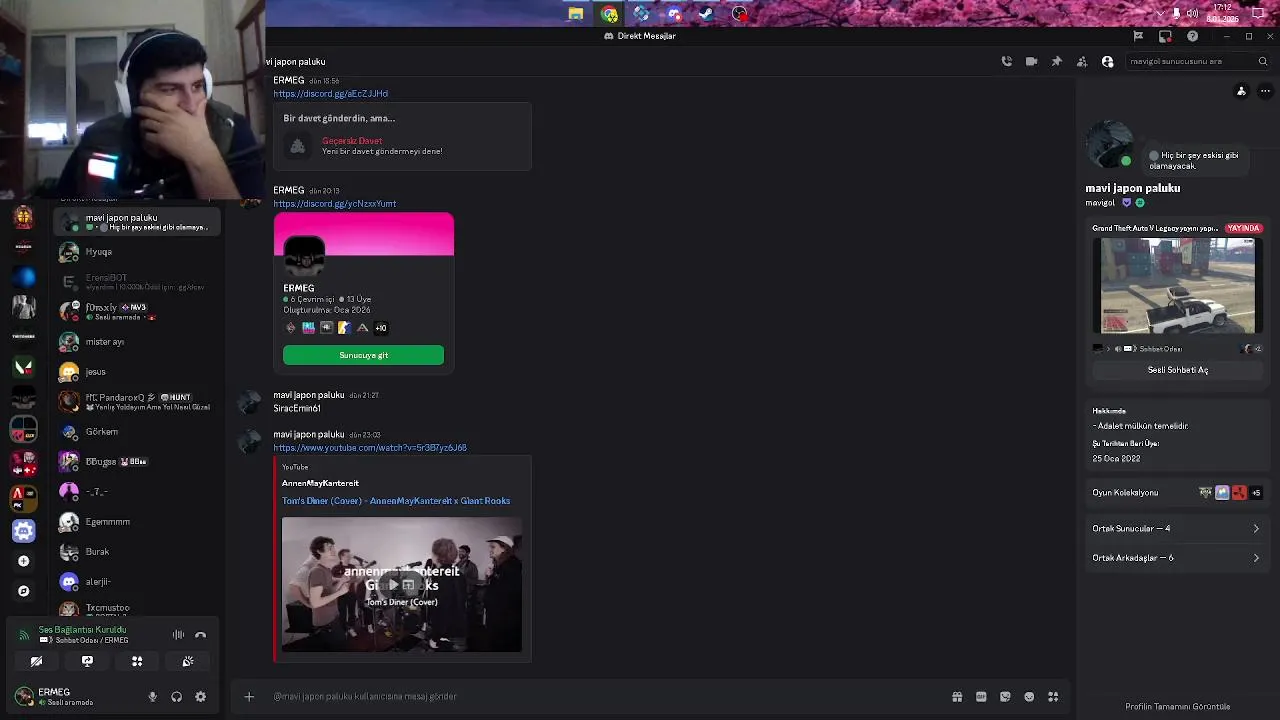Open the Grand Theft Auto stream thumbnail
This screenshot has width=1280, height=720.
coord(1177,286)
